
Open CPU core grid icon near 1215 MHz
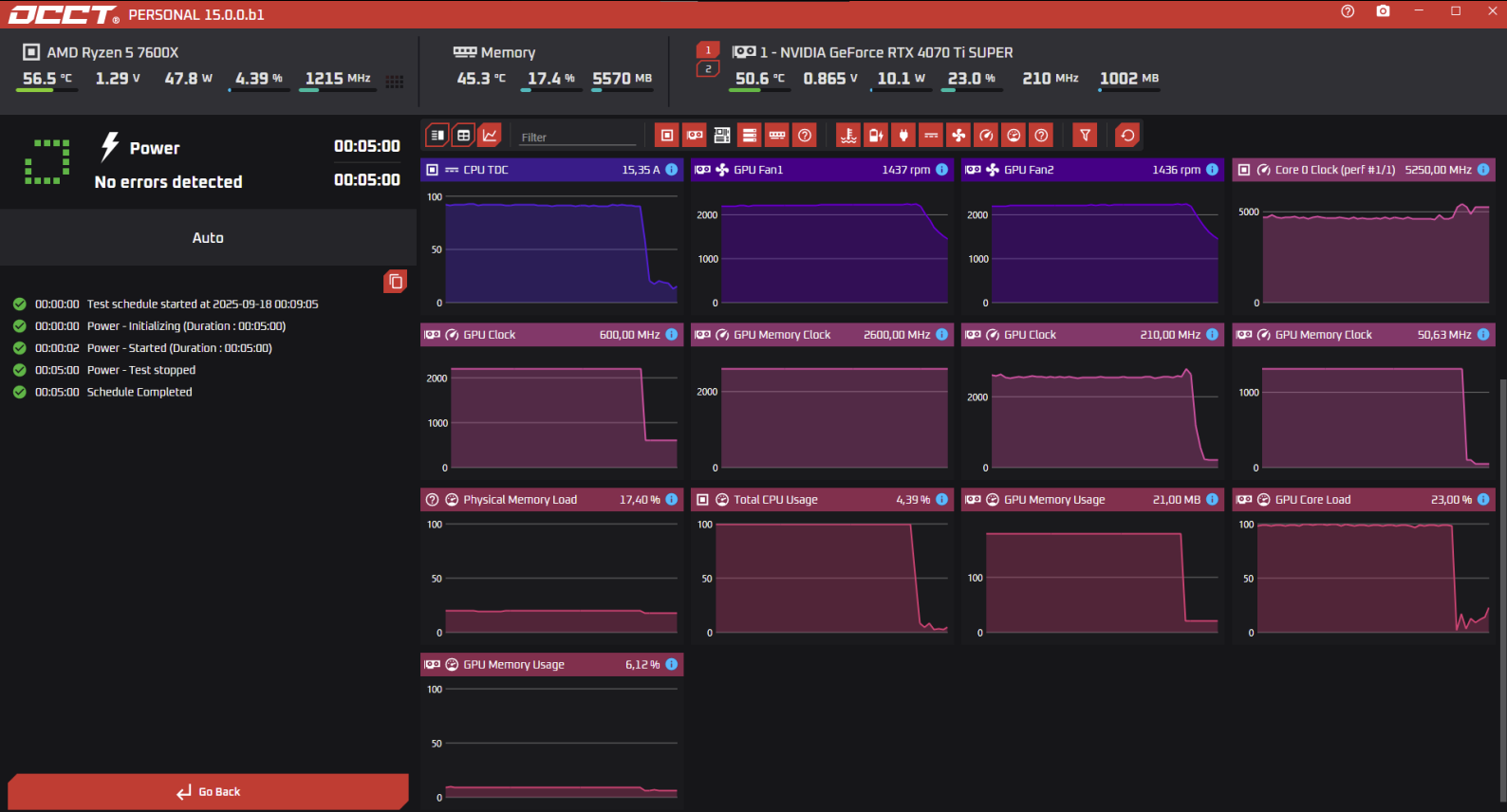395,83
